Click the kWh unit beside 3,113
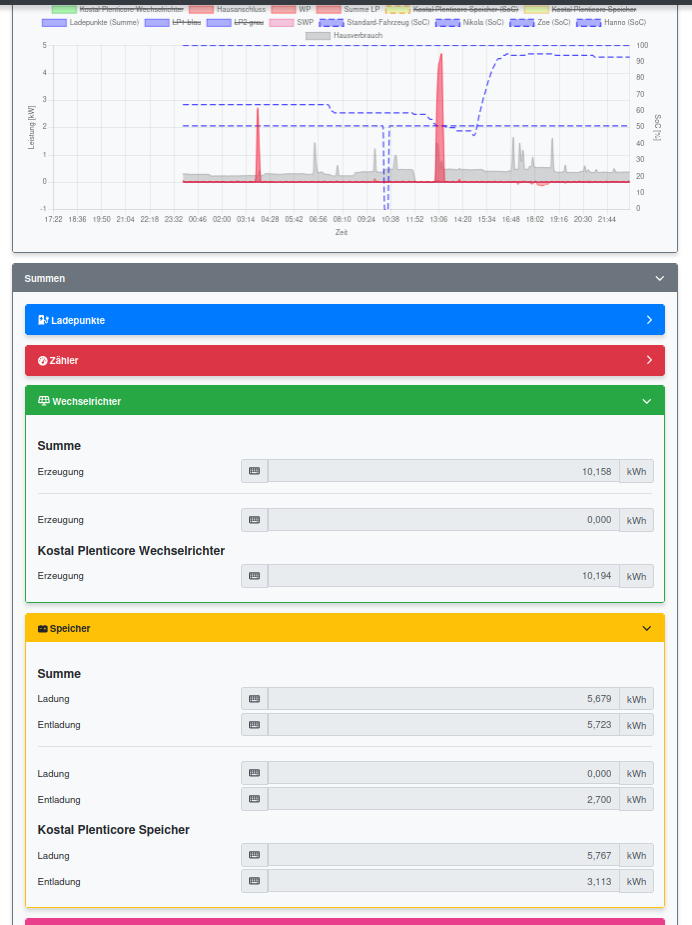Image resolution: width=692 pixels, height=925 pixels. (636, 881)
